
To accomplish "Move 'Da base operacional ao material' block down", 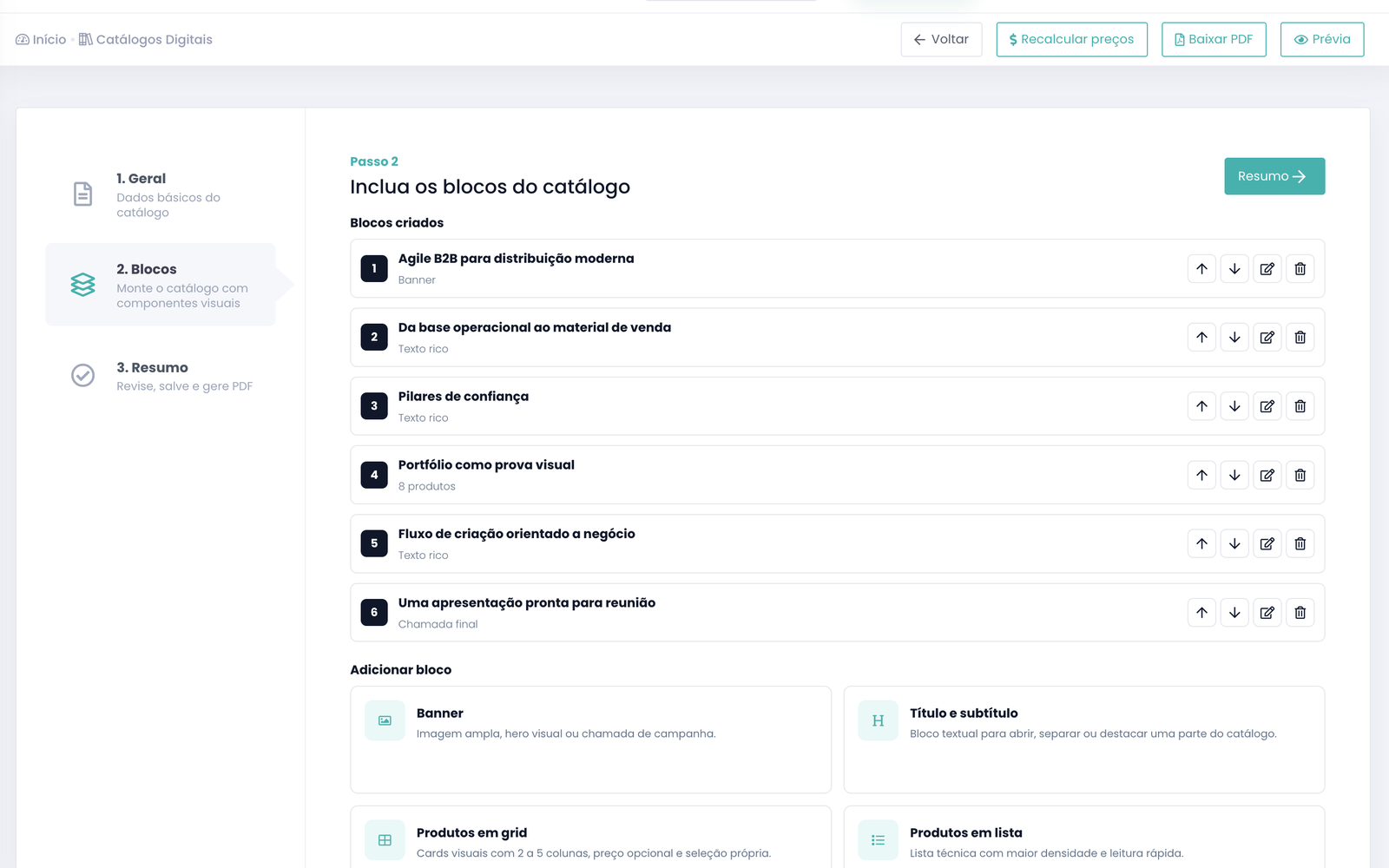I will pos(1234,337).
